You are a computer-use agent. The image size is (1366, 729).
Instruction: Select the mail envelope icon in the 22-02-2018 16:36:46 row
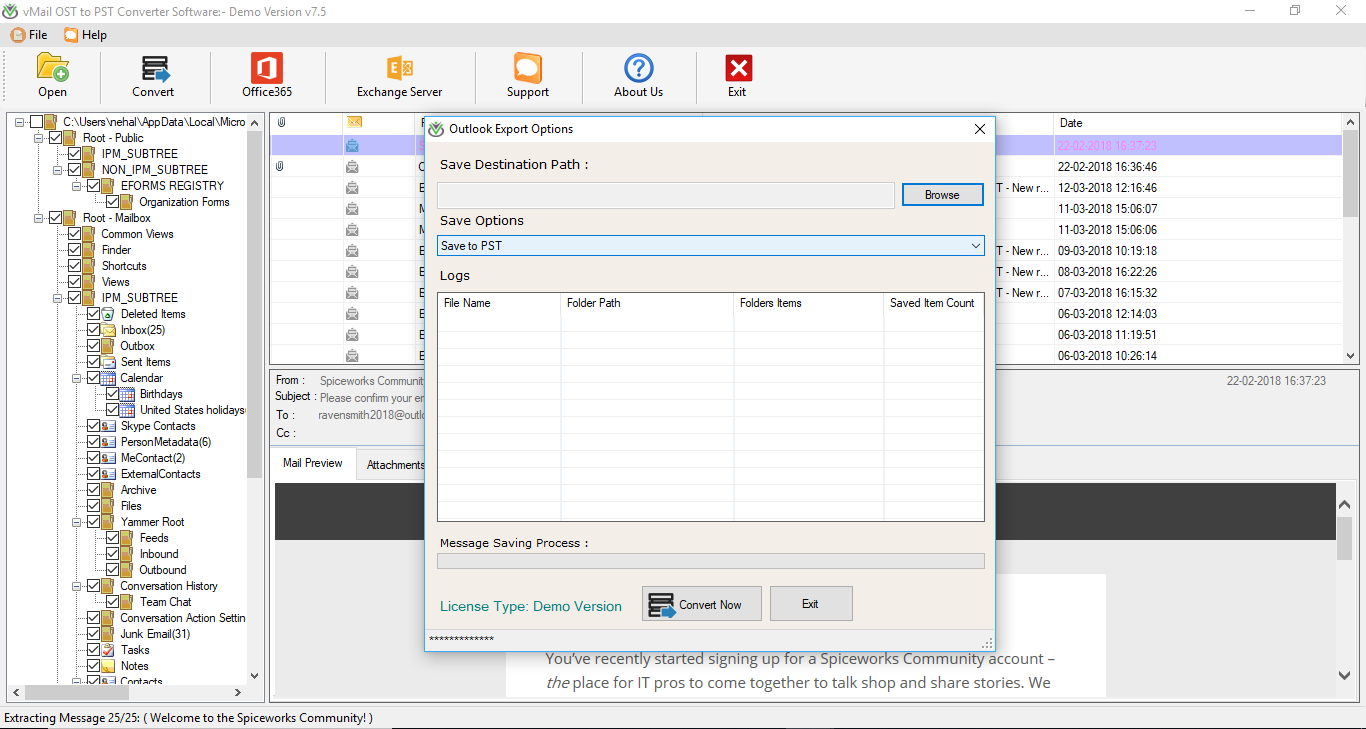pos(352,167)
